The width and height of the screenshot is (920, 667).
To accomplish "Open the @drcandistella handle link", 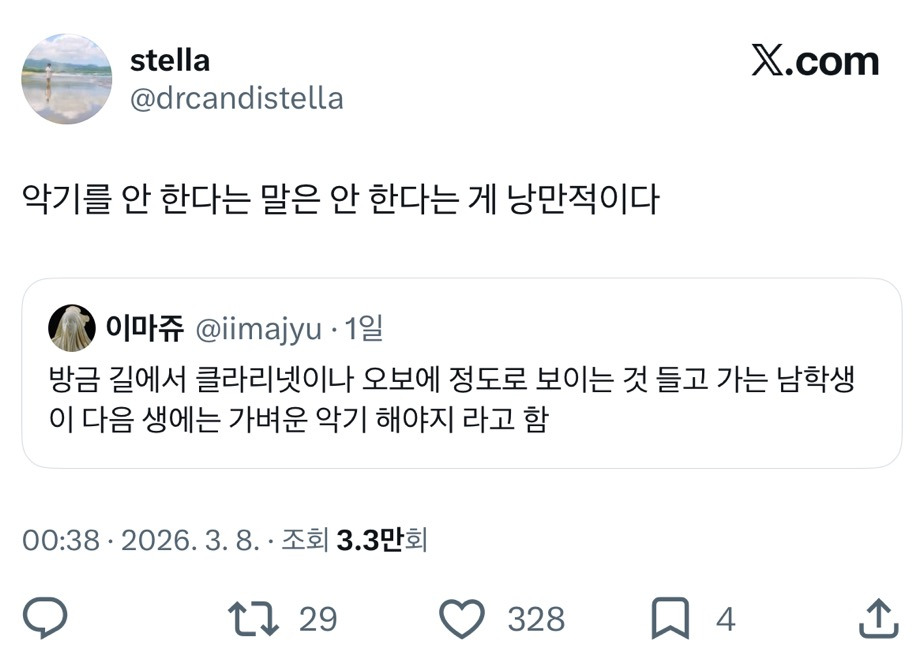I will [x=237, y=99].
